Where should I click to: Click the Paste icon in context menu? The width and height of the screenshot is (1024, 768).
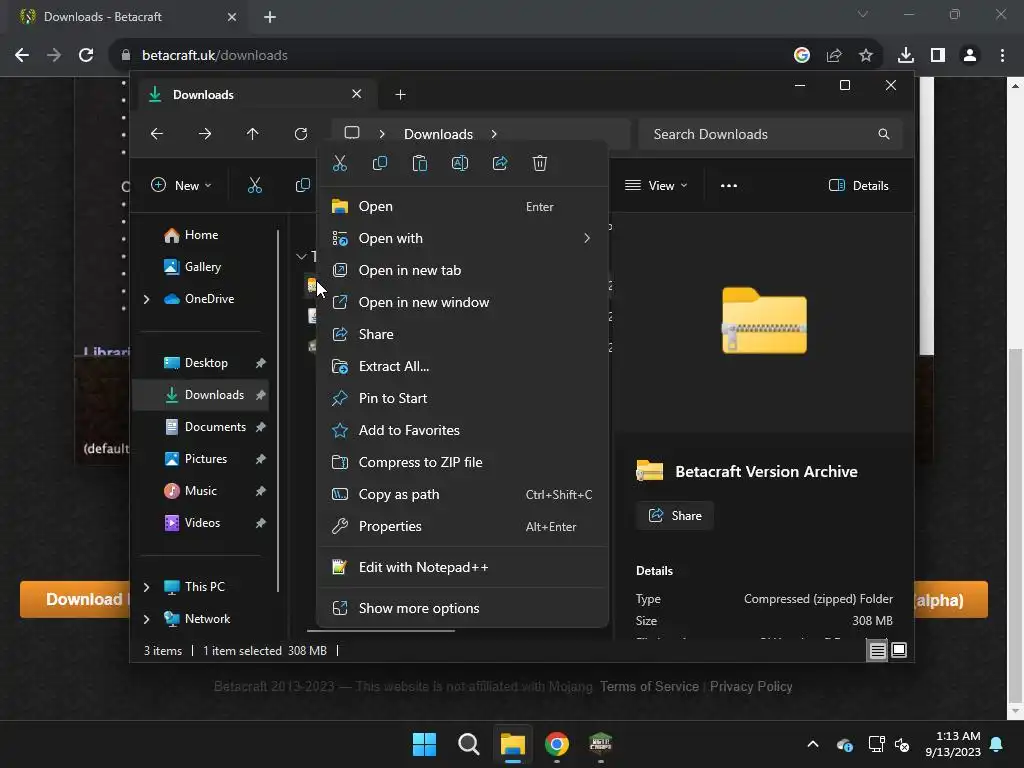(420, 163)
